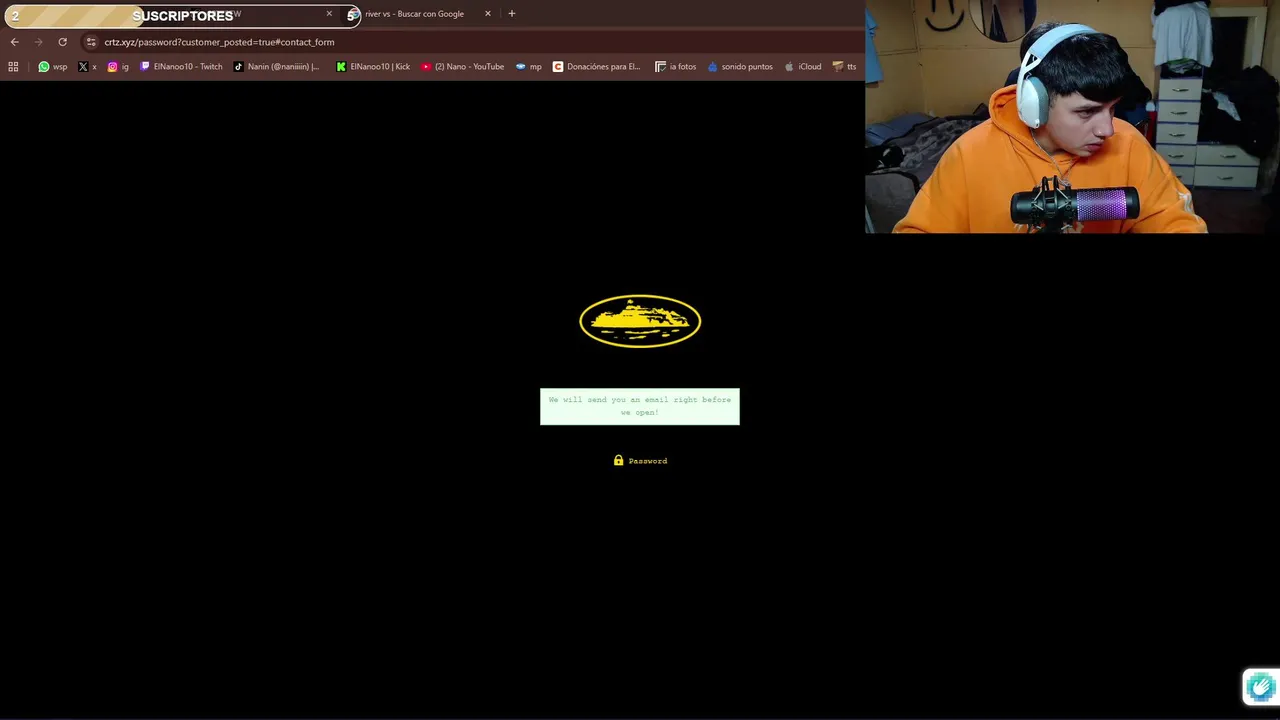Open the tts bookmark
Screen dimensions: 1280x720
click(x=845, y=67)
